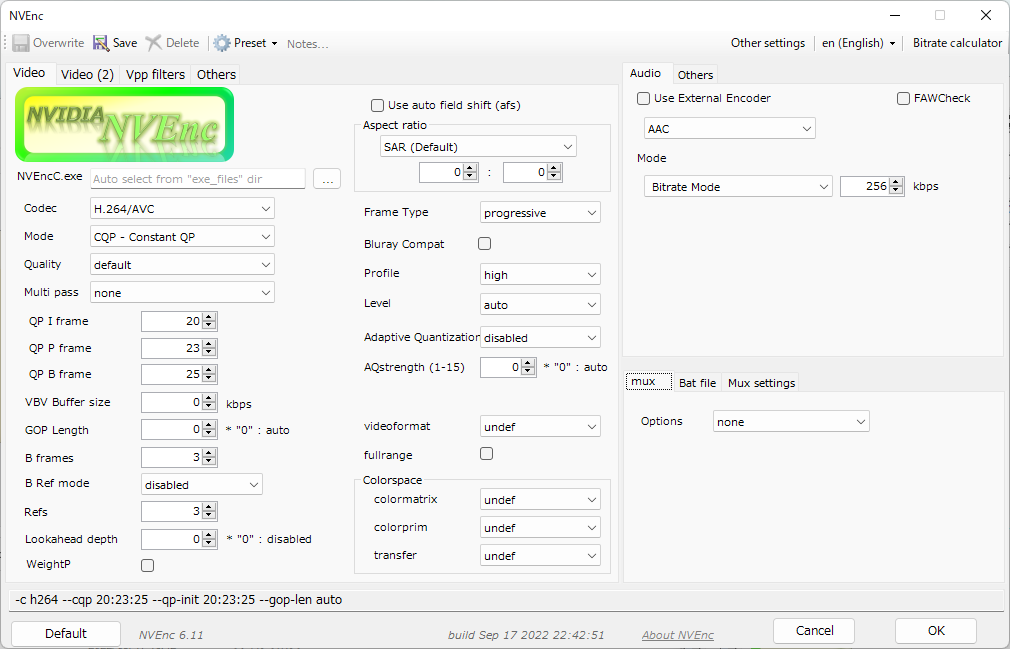The height and width of the screenshot is (649, 1010).
Task: Confirm with the OK button
Action: (x=936, y=630)
